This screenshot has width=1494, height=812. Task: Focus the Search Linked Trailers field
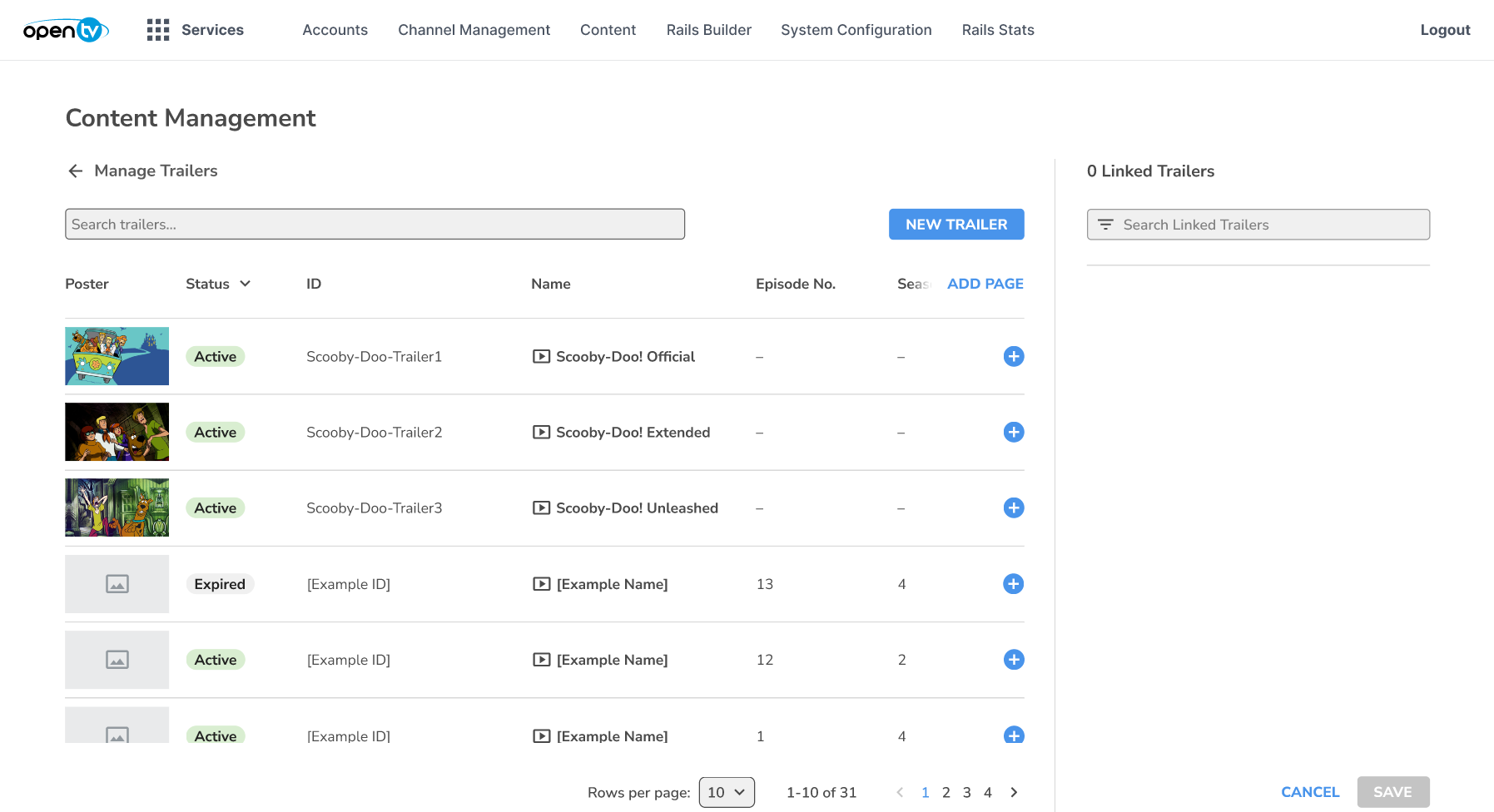coord(1258,225)
